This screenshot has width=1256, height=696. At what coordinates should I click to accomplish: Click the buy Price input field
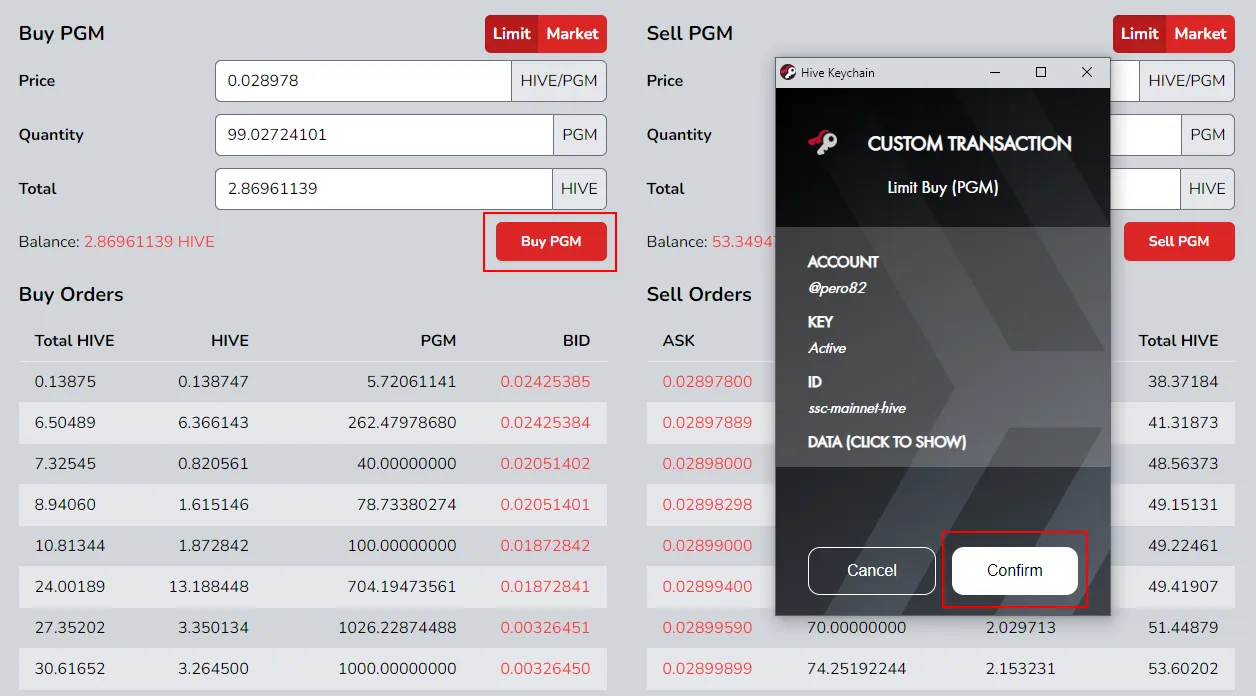[363, 81]
